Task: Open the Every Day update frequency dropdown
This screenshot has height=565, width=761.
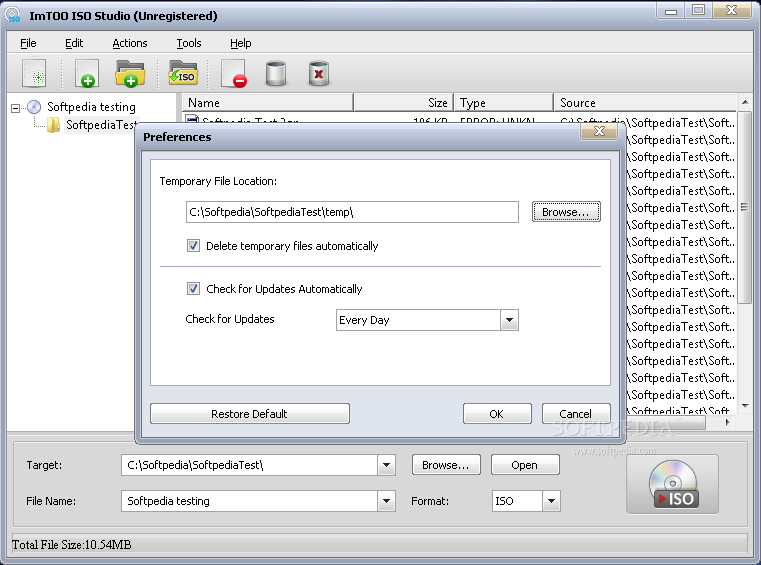Action: [509, 320]
